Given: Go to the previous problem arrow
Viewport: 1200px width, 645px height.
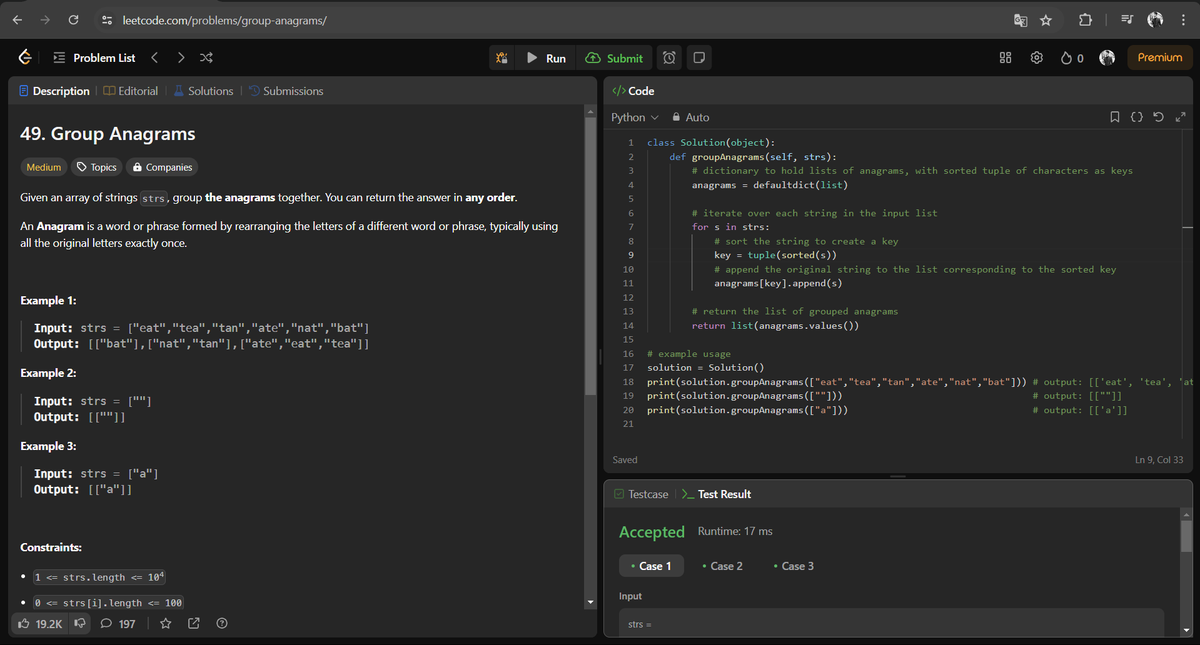Looking at the screenshot, I should pyautogui.click(x=155, y=58).
